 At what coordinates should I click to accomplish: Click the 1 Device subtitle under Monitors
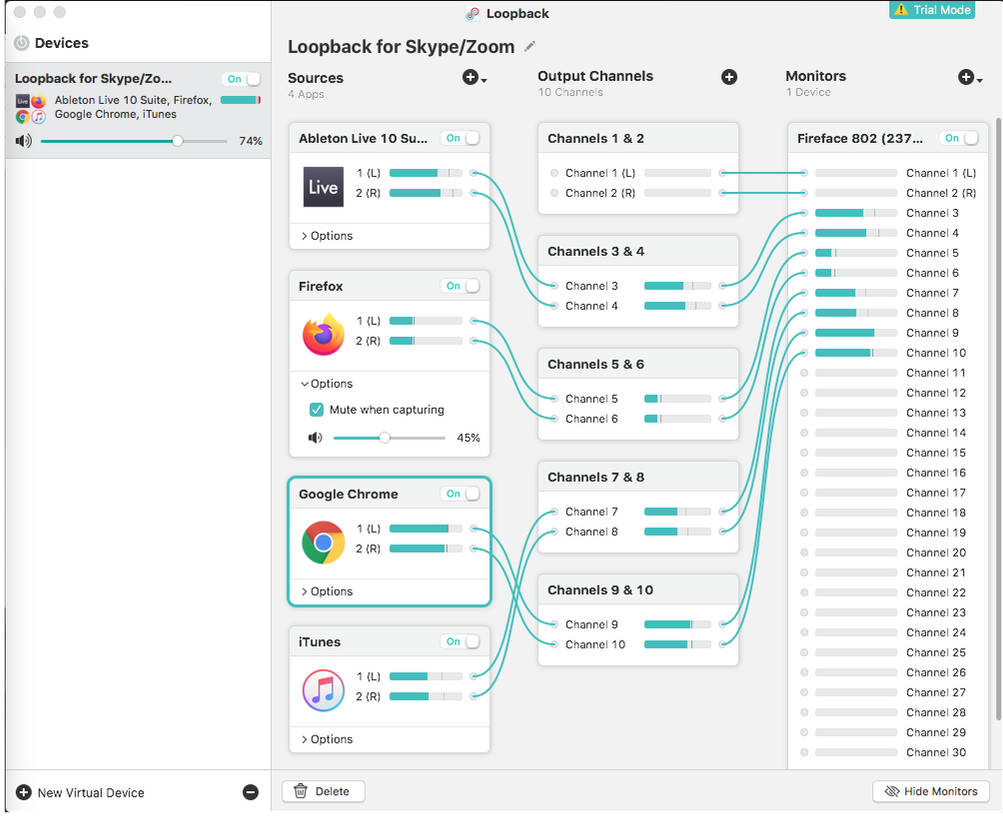pos(809,92)
